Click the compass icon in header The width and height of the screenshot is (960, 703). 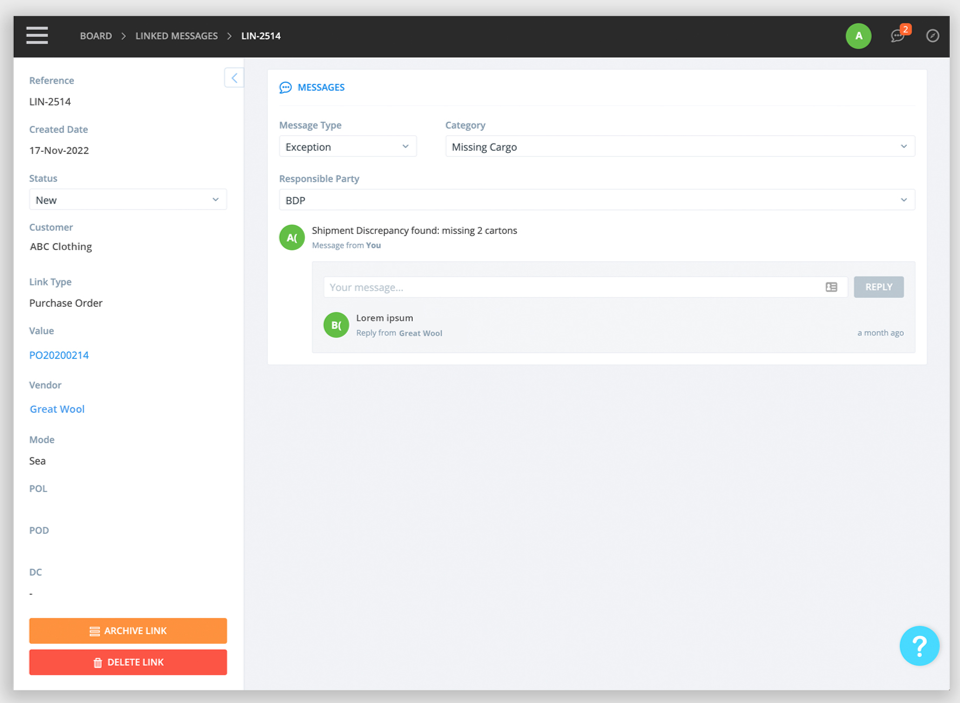(x=932, y=36)
